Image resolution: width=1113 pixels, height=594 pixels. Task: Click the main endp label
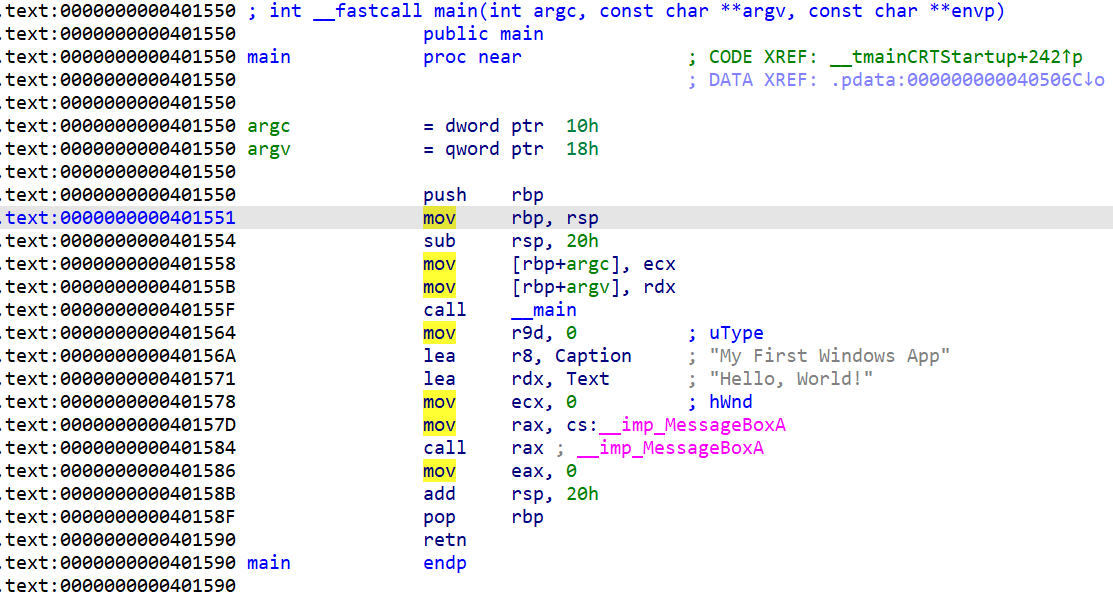pyautogui.click(x=269, y=563)
